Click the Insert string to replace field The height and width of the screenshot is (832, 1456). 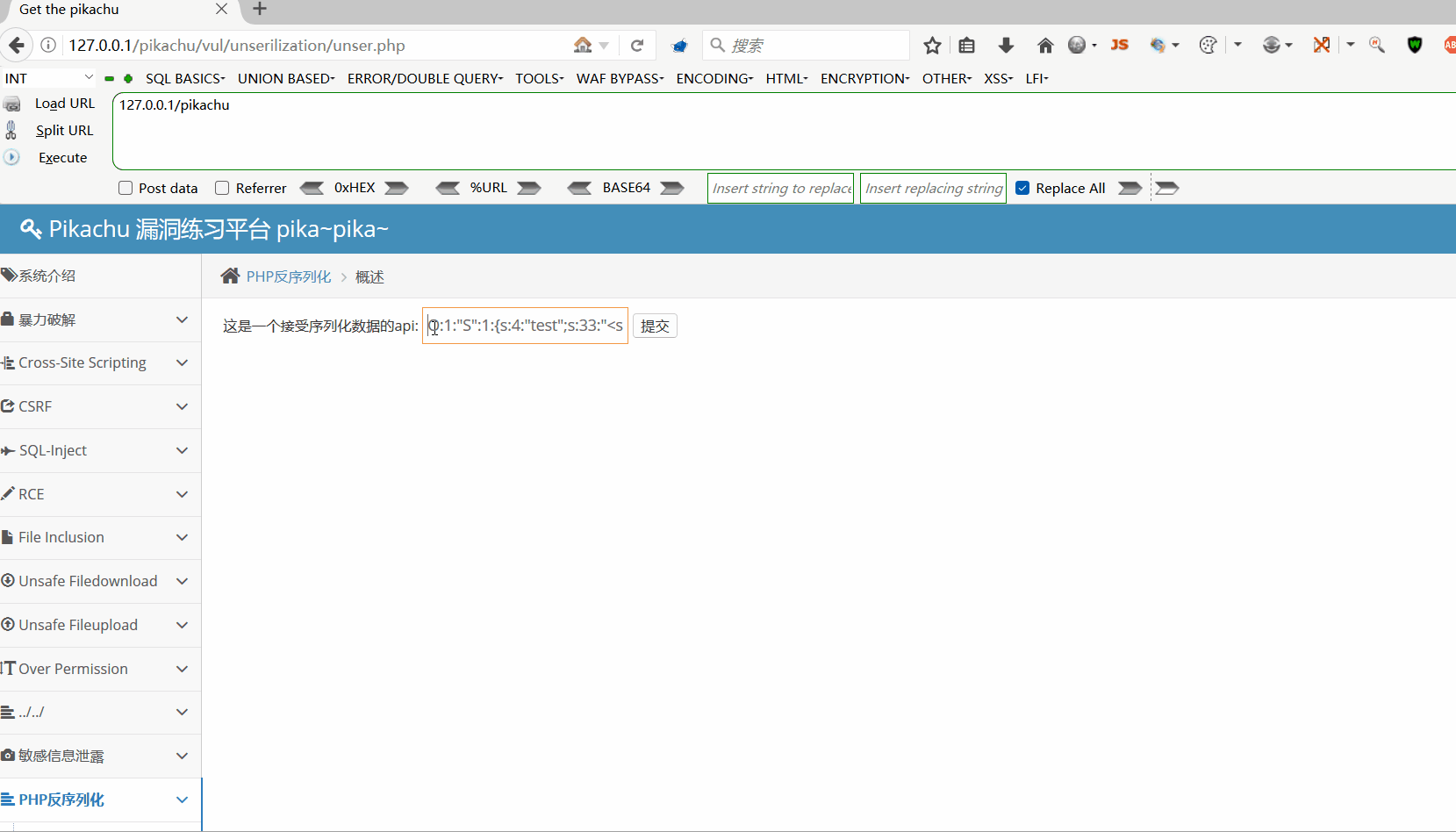click(x=780, y=188)
